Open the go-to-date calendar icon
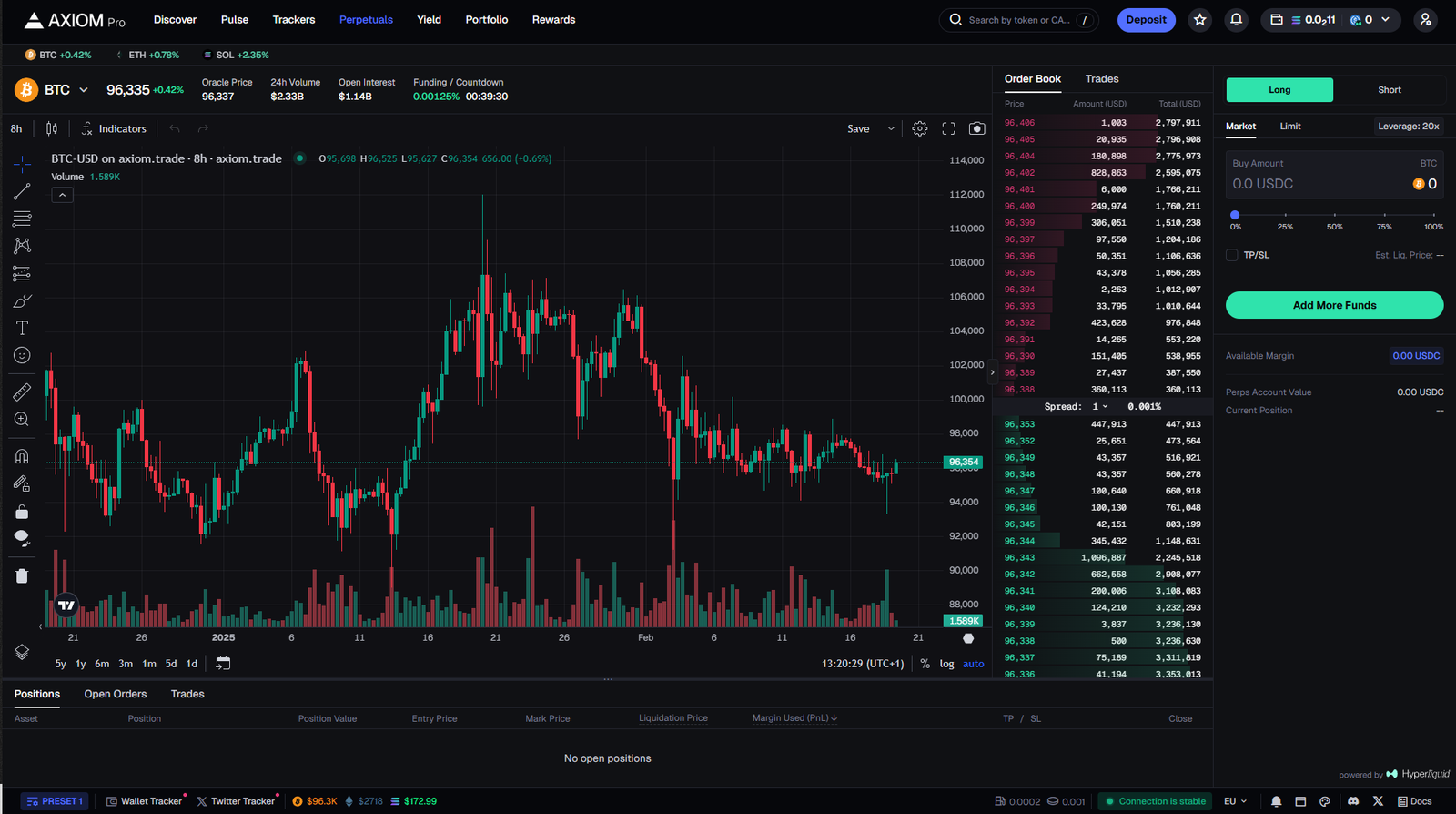Viewport: 1456px width, 814px height. 223,664
